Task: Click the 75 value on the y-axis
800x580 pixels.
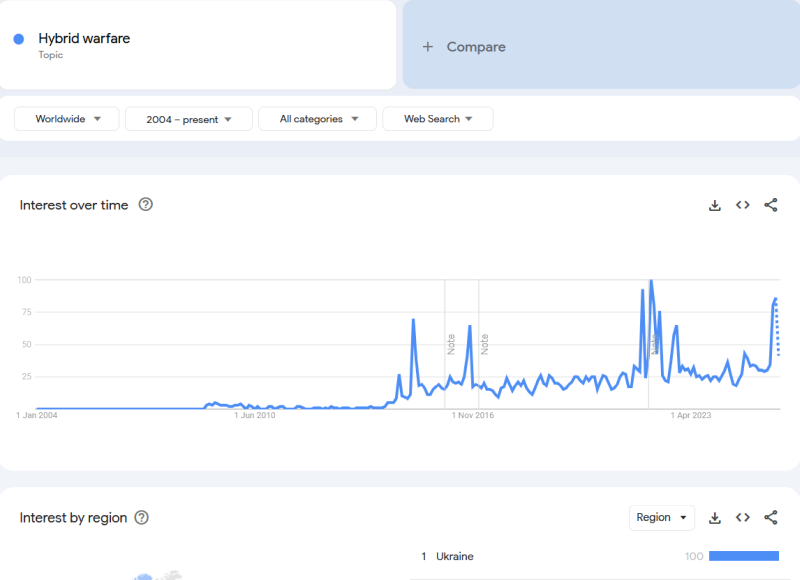Action: 27,312
